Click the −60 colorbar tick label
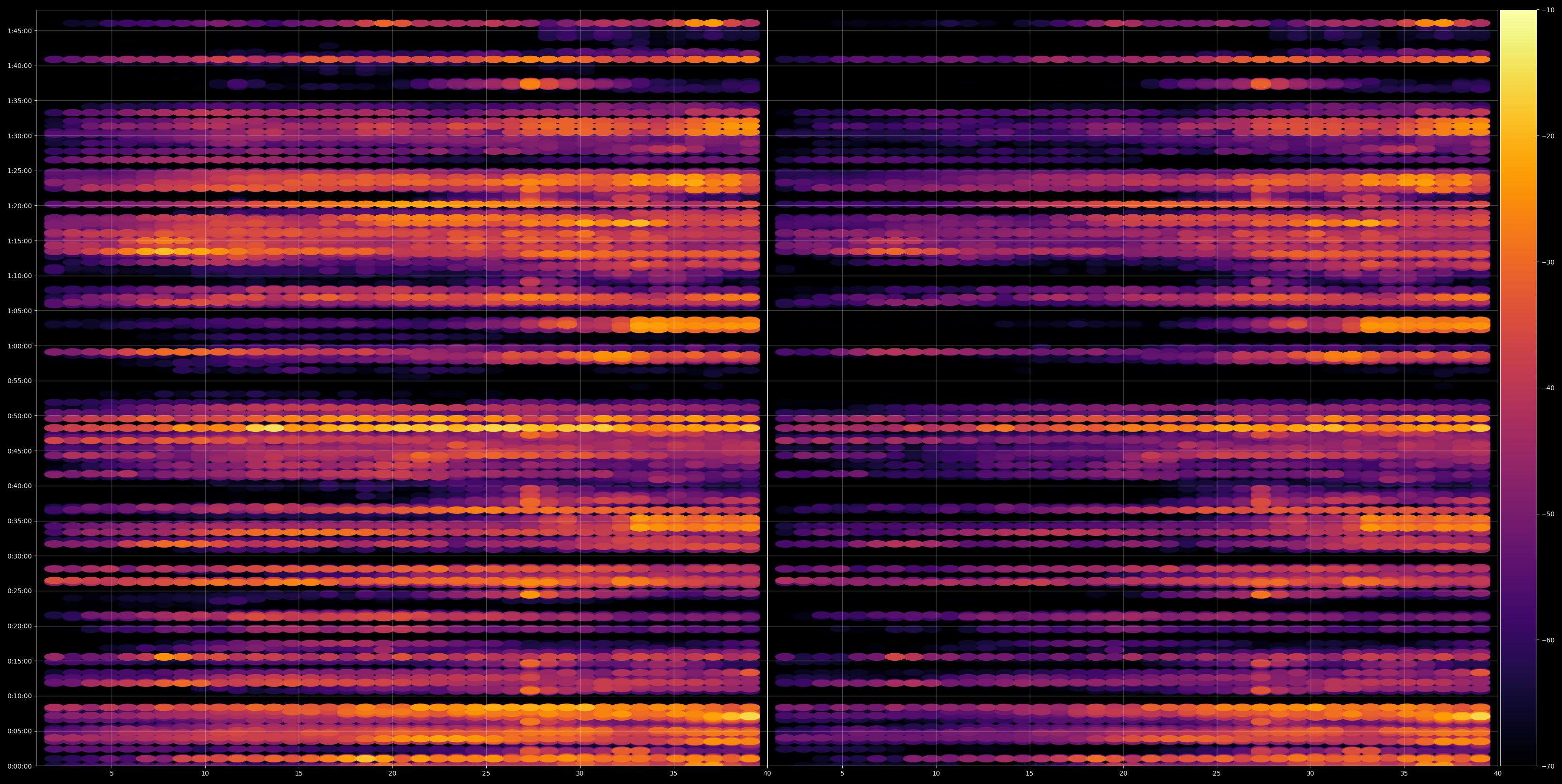Image resolution: width=1562 pixels, height=784 pixels. point(1548,641)
